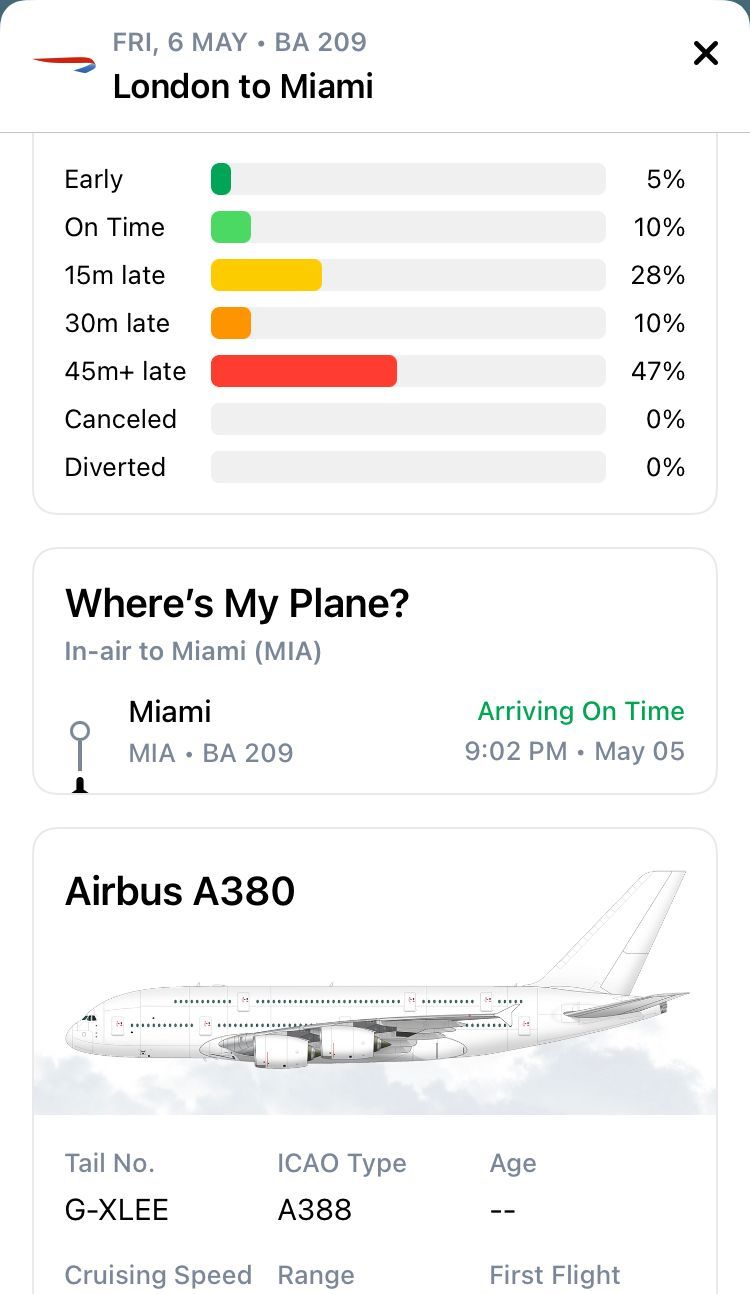Viewport: 750px width, 1294px height.
Task: Tap the route pin icon beside Miami
Action: (80, 757)
